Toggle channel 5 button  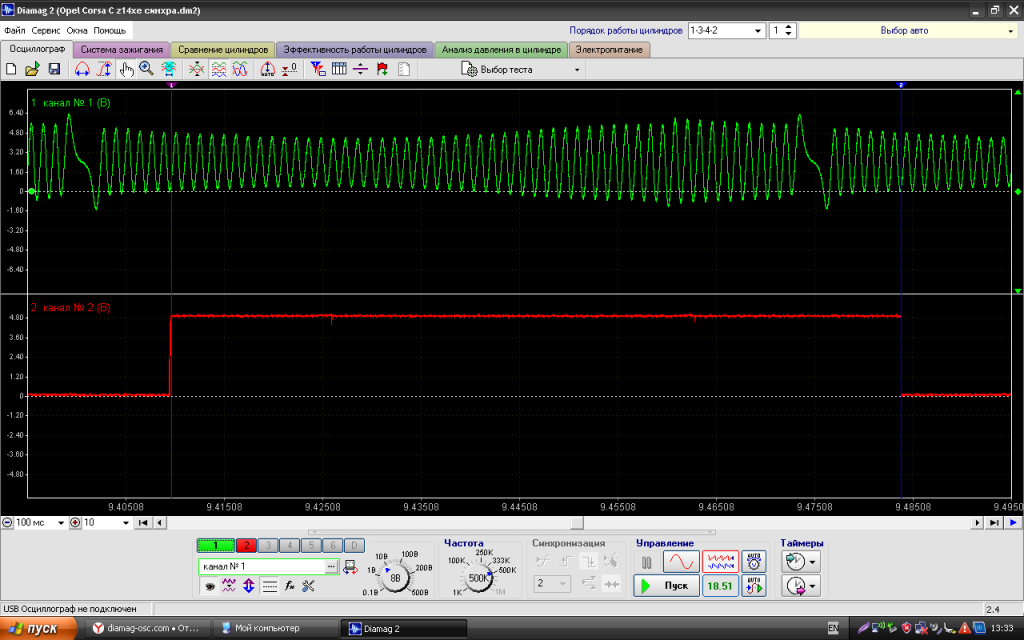[311, 545]
